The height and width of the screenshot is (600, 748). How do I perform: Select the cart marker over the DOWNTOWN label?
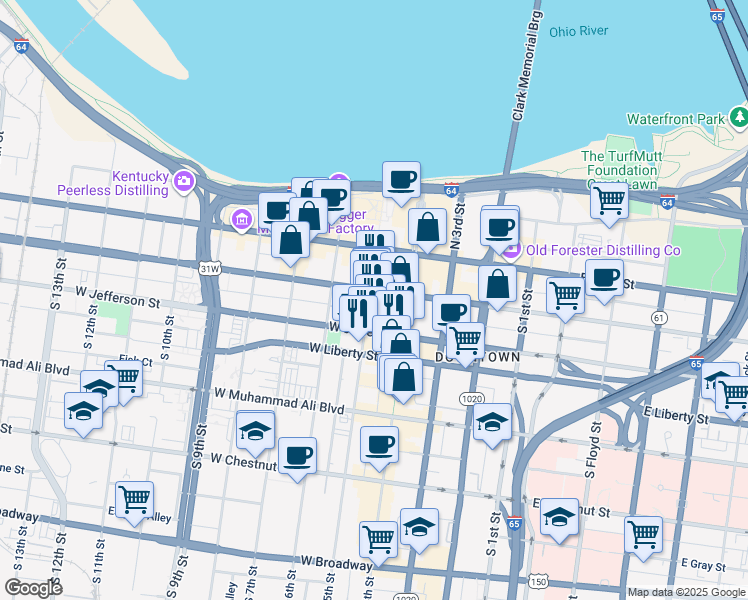[x=465, y=342]
